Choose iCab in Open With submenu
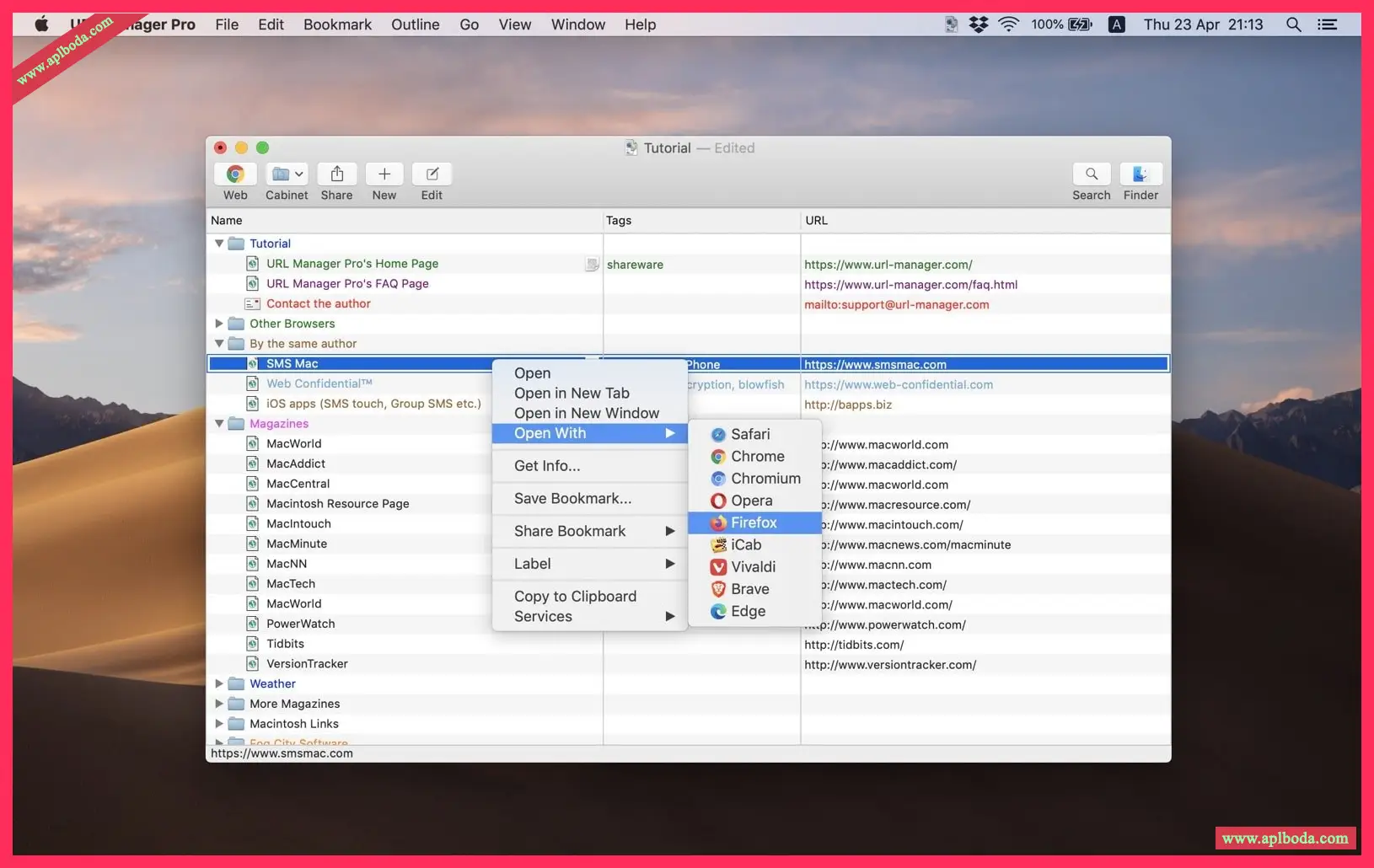The width and height of the screenshot is (1374, 868). [754, 544]
